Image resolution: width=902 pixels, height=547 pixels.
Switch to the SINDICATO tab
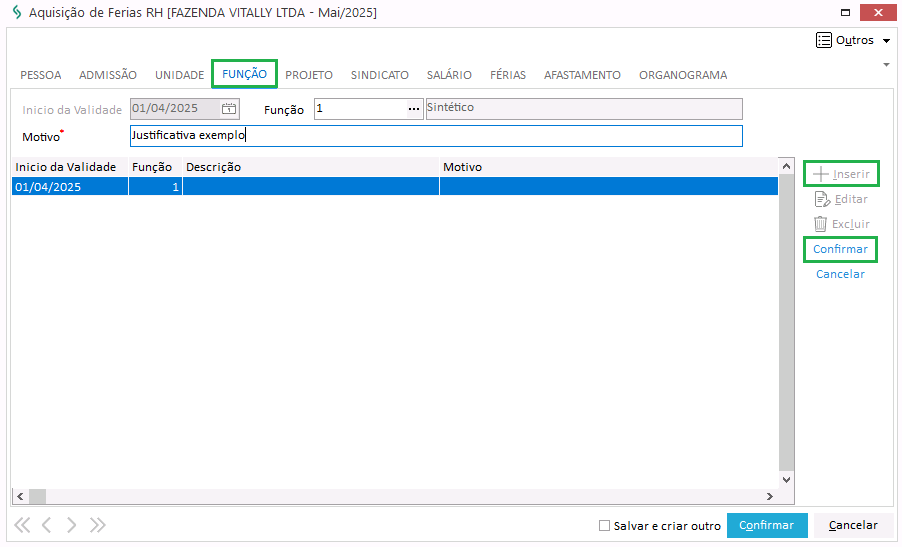380,75
